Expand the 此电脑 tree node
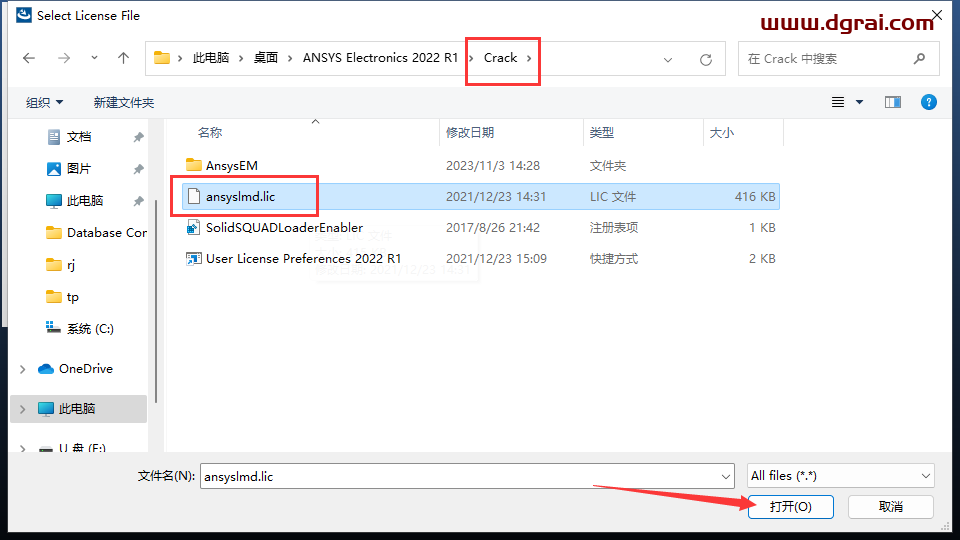The height and width of the screenshot is (540, 960). click(x=23, y=409)
